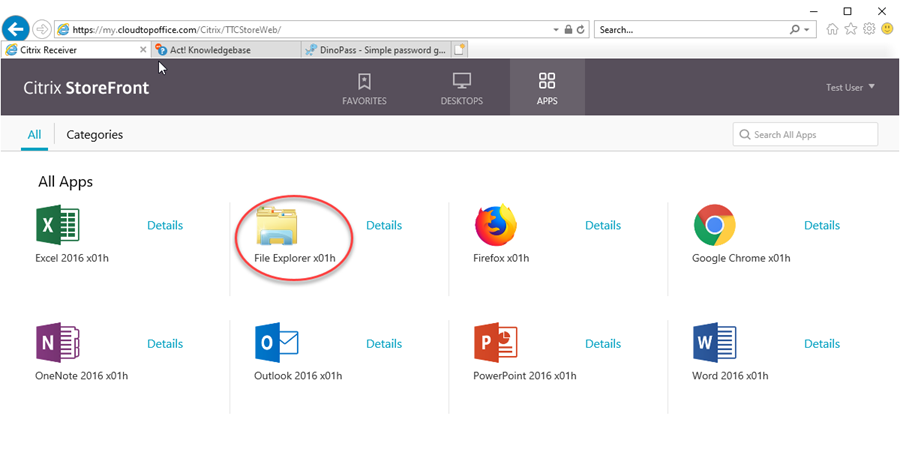Click the Google Chrome x01h label
This screenshot has height=452, width=900.
741,258
